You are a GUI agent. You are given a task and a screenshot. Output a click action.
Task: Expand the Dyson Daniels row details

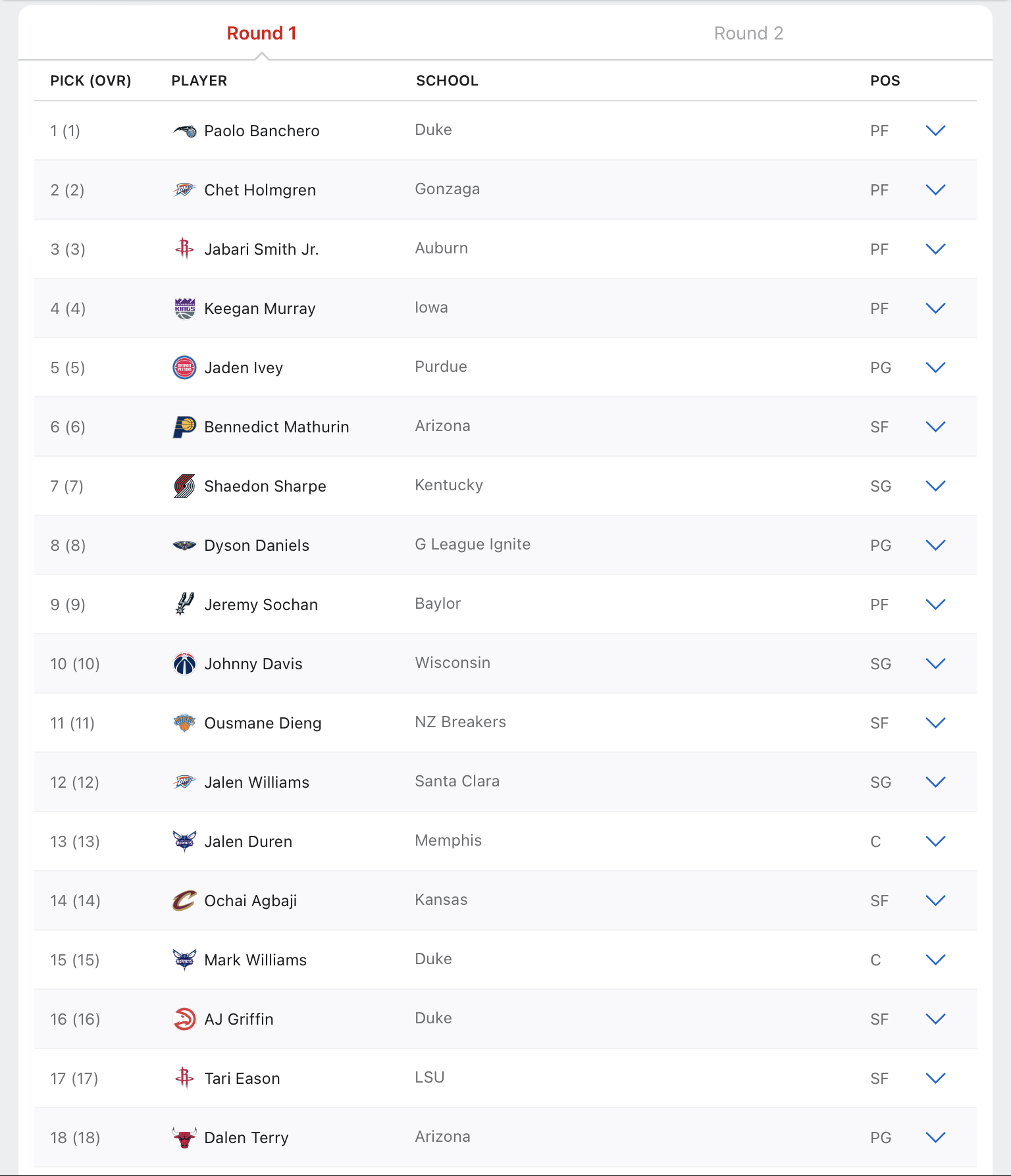coord(935,545)
